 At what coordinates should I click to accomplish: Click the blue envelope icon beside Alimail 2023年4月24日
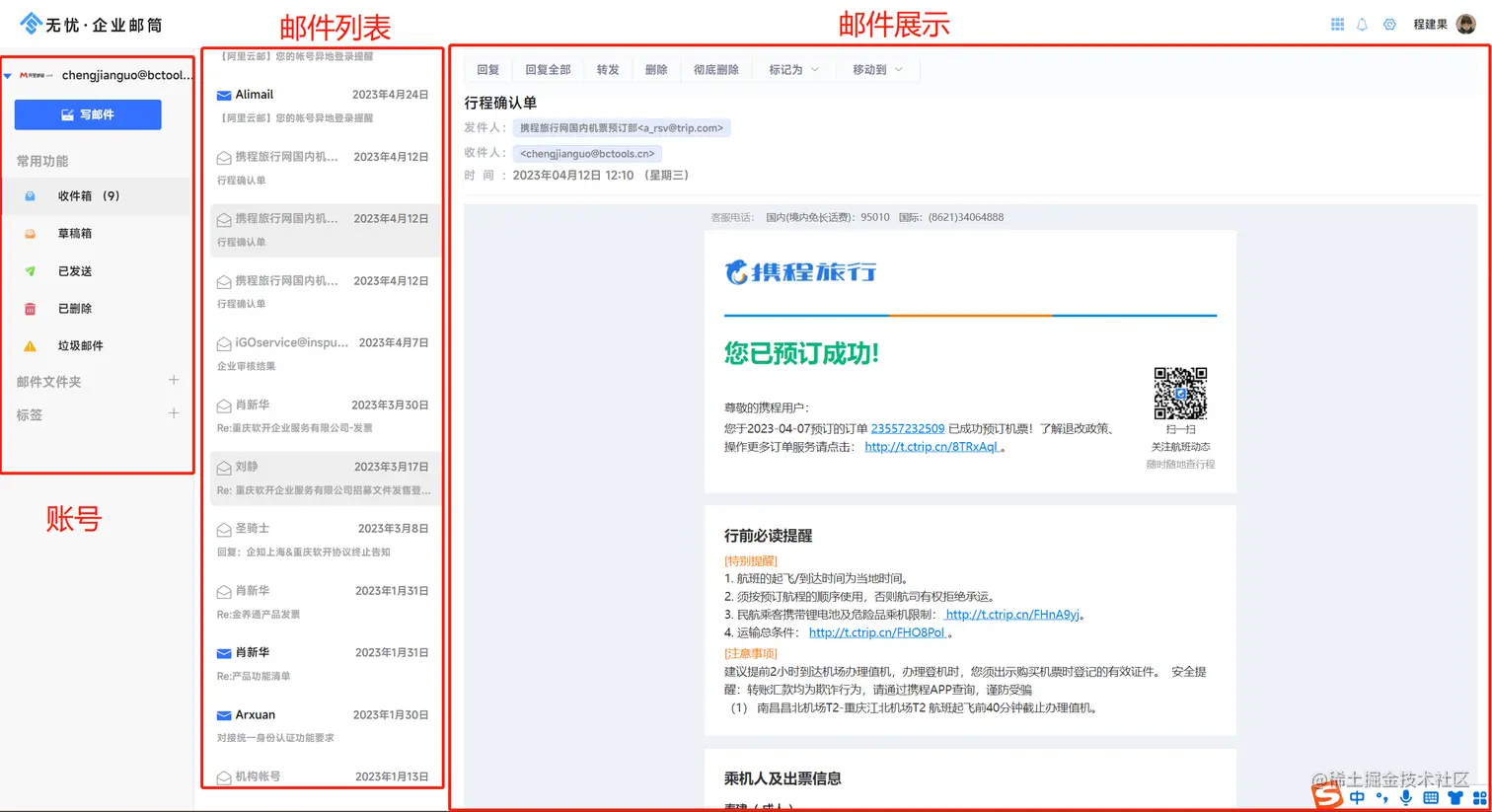coord(224,96)
